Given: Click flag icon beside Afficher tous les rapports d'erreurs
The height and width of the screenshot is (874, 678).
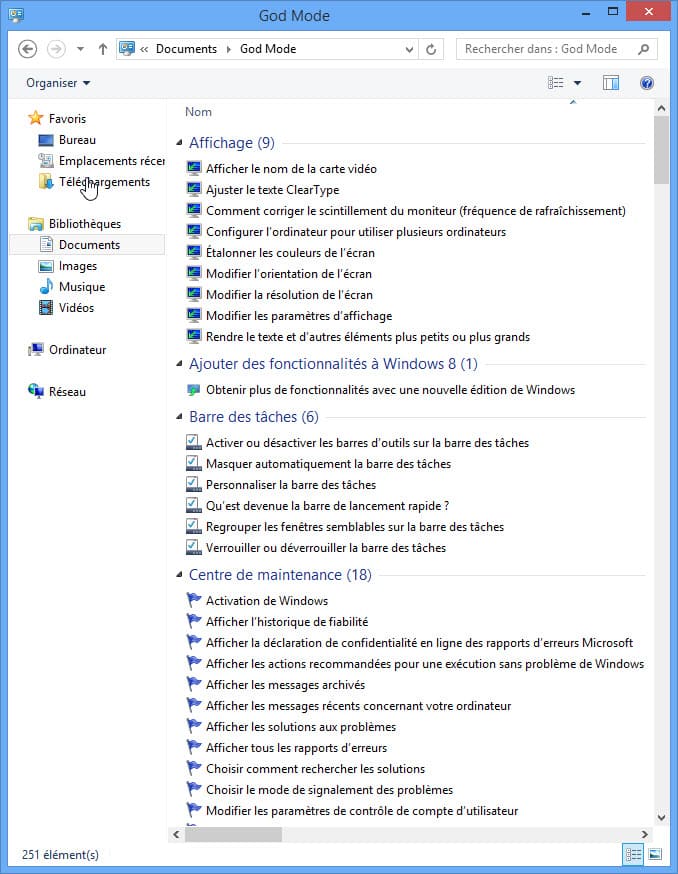Looking at the screenshot, I should pyautogui.click(x=193, y=747).
